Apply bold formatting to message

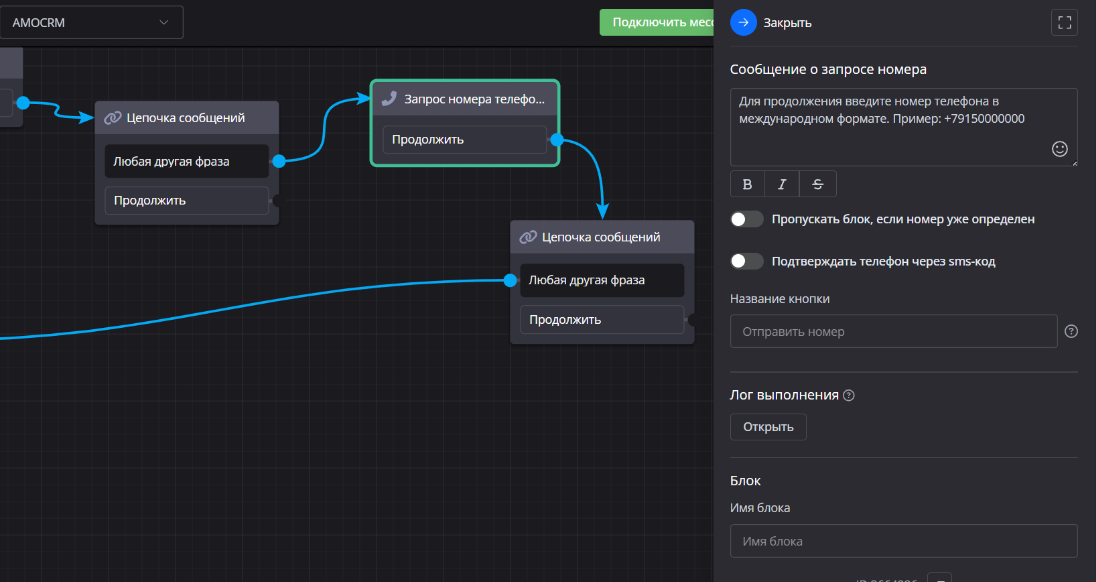[747, 184]
